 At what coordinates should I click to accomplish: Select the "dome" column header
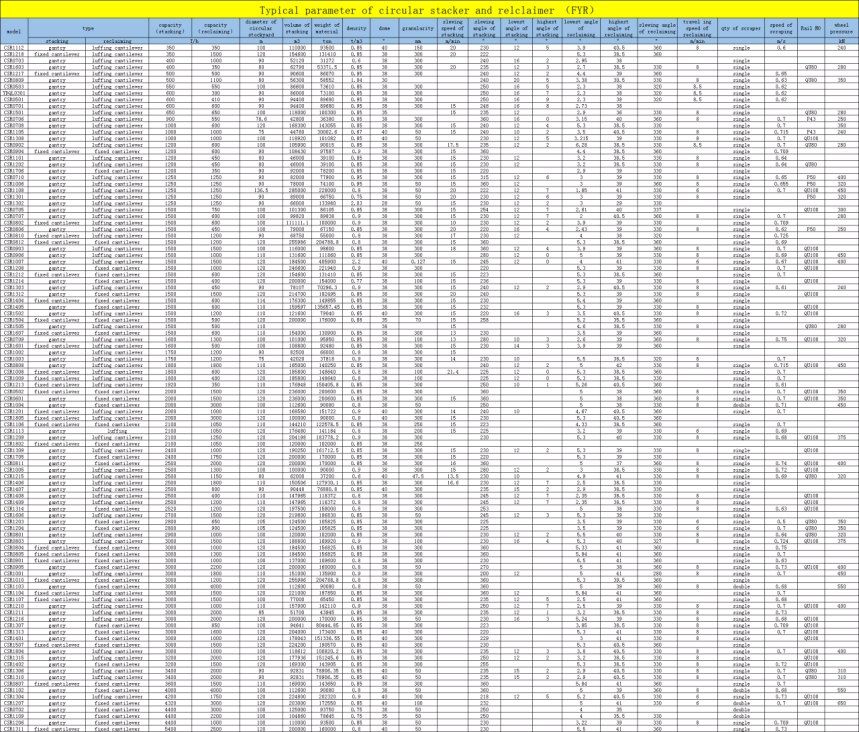tap(386, 29)
